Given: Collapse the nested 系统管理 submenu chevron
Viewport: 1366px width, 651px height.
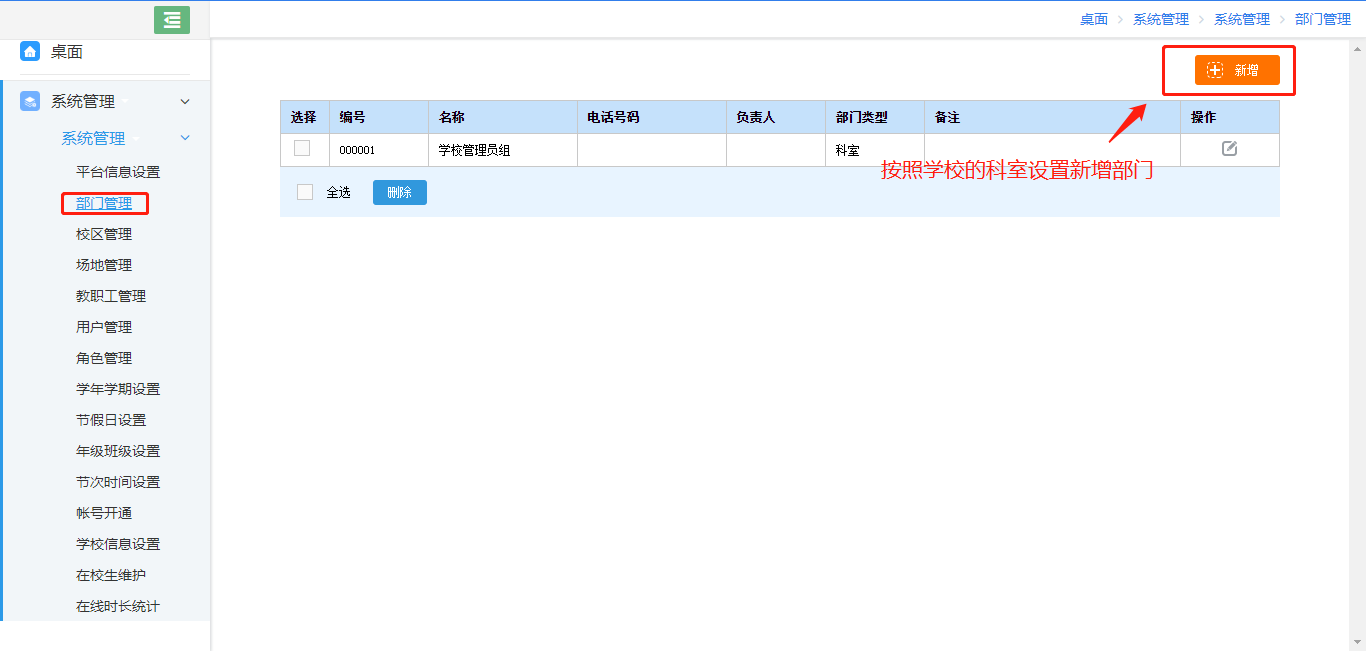Looking at the screenshot, I should [184, 137].
